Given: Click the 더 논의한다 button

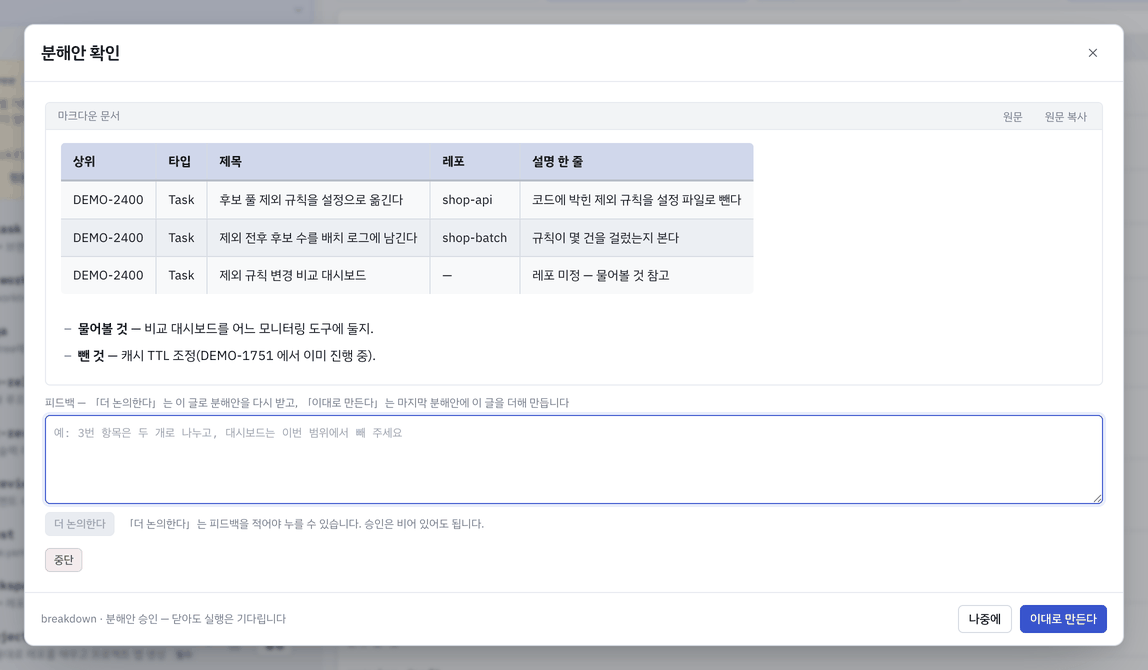Looking at the screenshot, I should [x=80, y=524].
